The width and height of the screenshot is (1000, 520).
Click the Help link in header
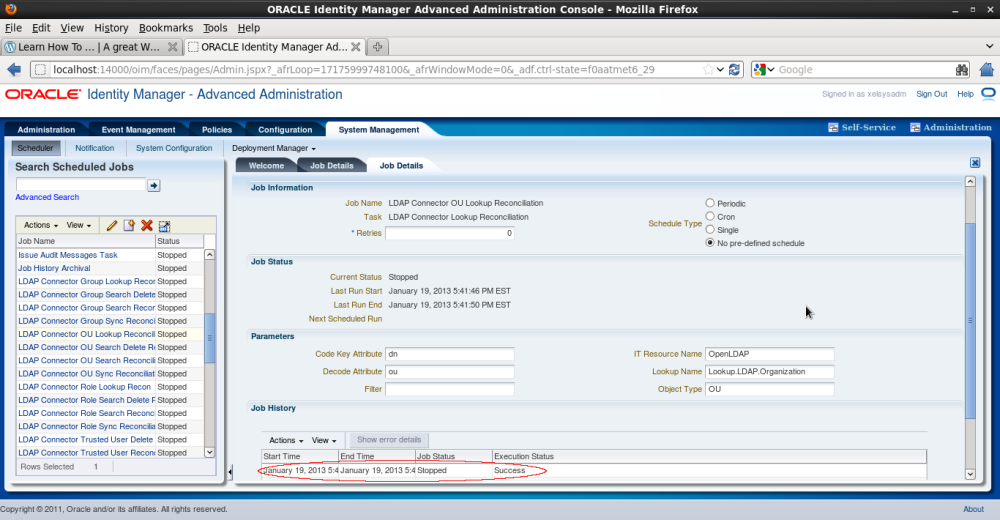[965, 94]
